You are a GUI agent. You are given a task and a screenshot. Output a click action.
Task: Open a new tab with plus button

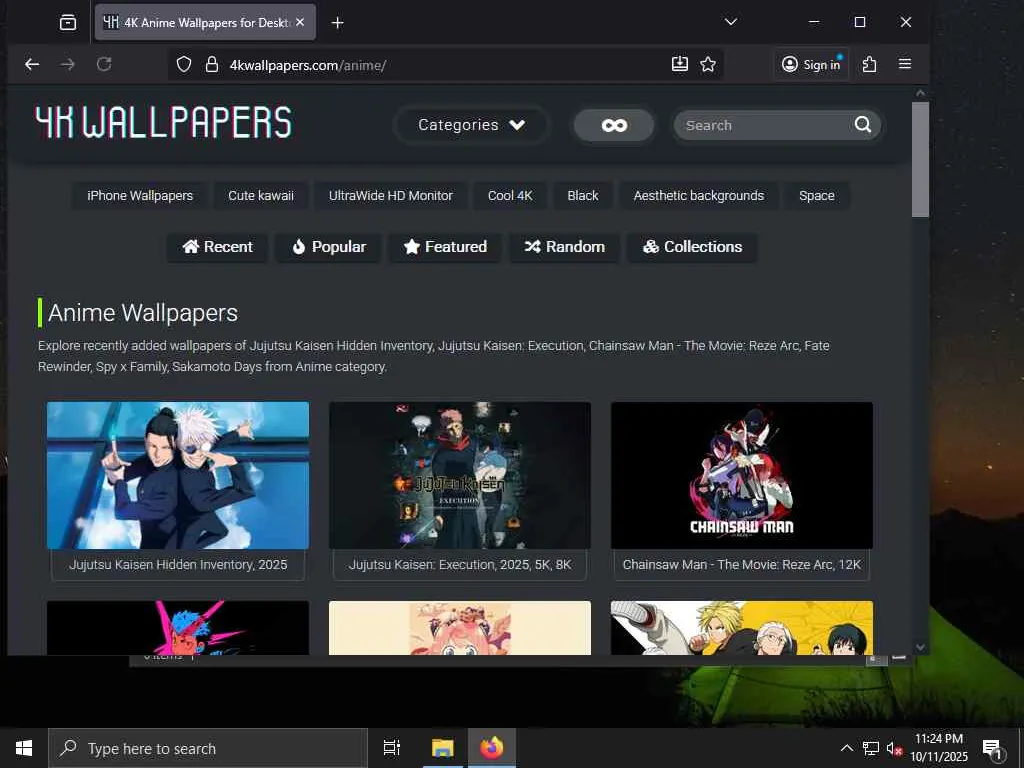(337, 23)
